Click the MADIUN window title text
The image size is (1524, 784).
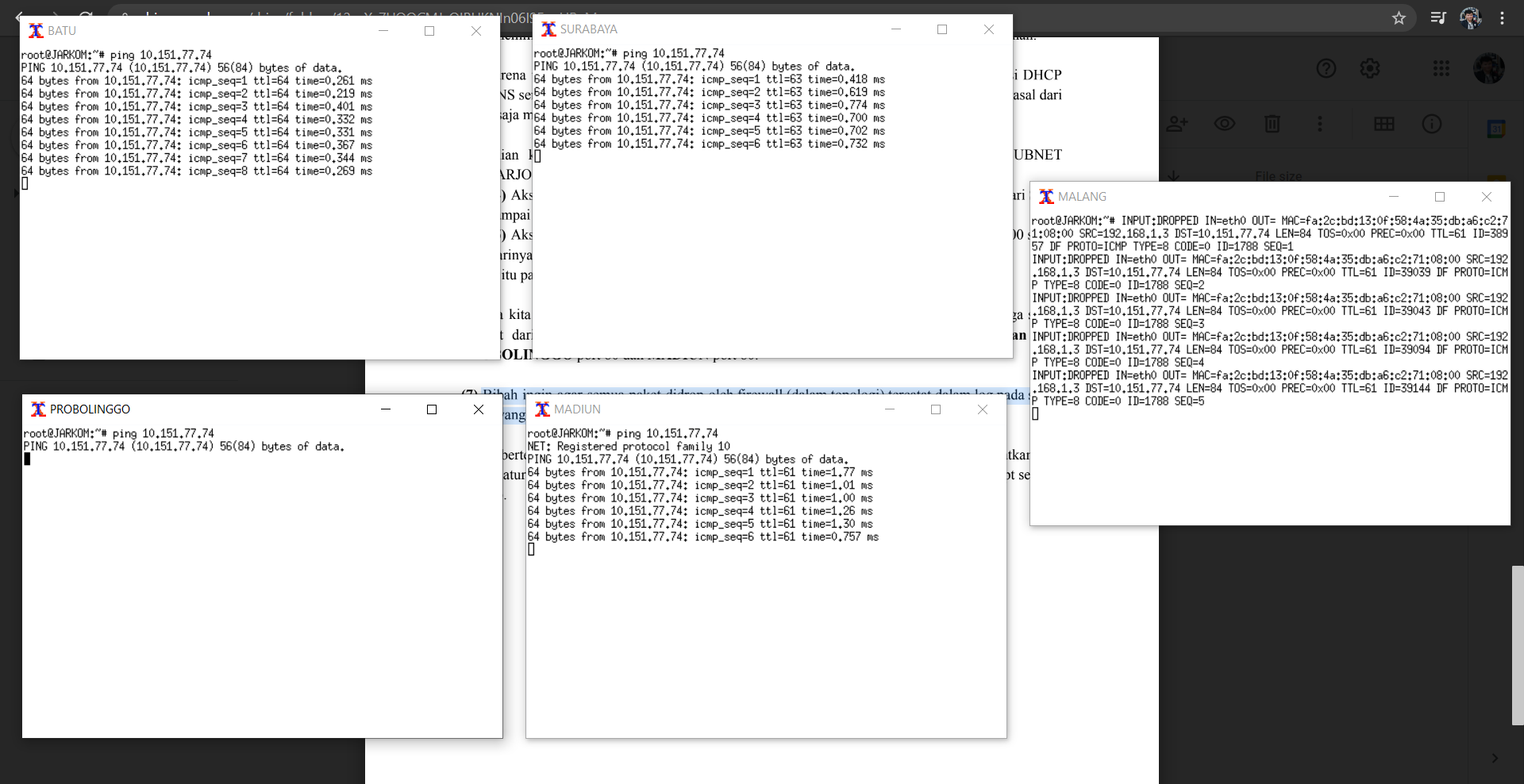(577, 409)
